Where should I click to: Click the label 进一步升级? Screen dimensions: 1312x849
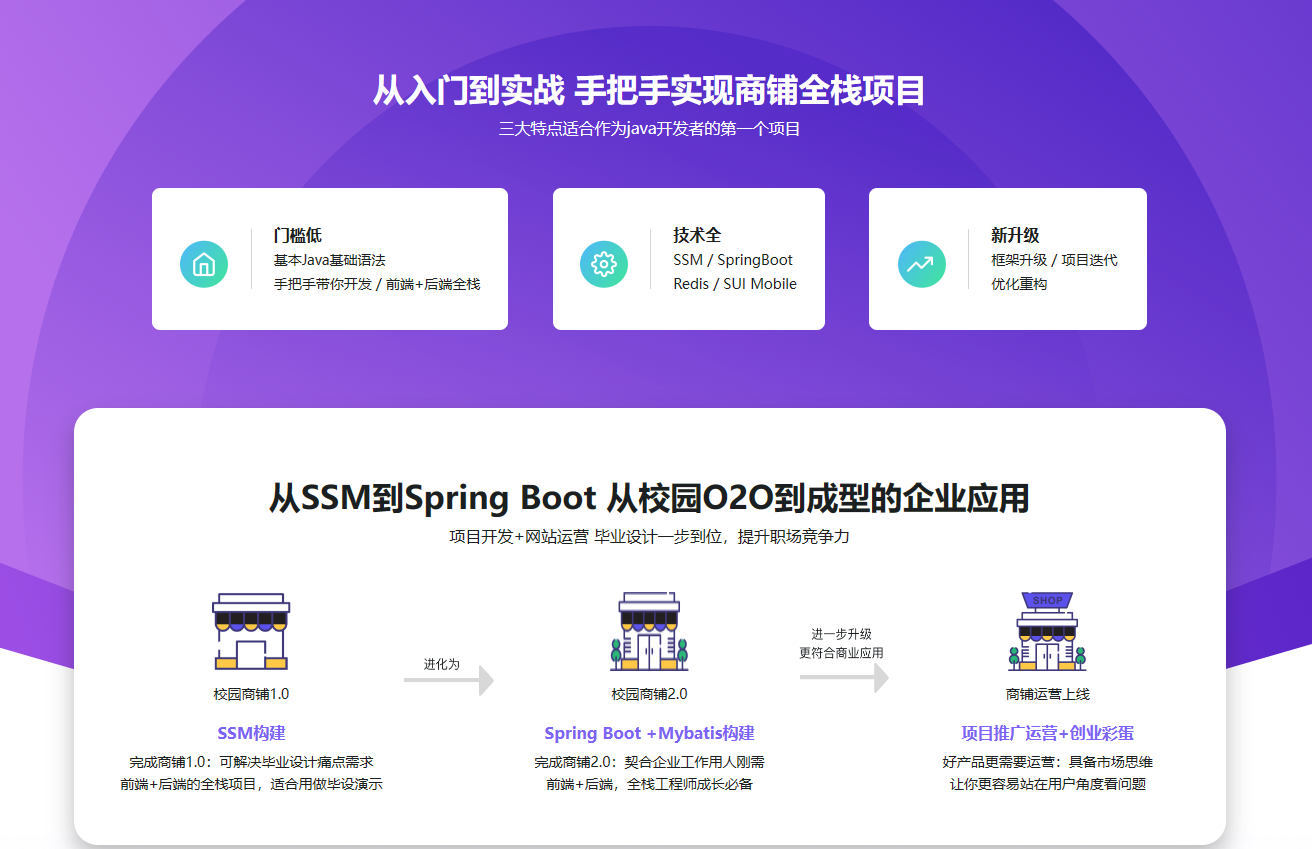pyautogui.click(x=841, y=634)
